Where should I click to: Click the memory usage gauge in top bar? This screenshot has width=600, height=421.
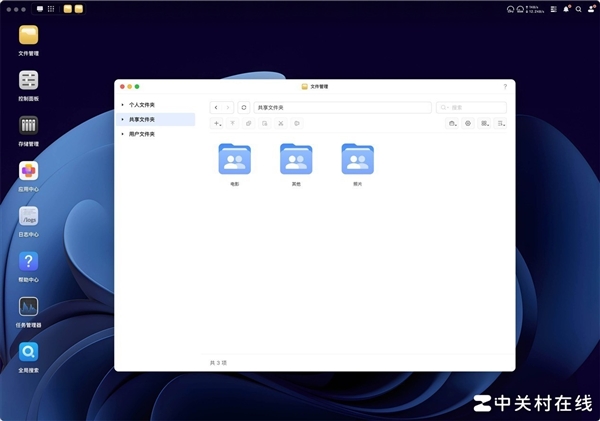click(x=520, y=9)
